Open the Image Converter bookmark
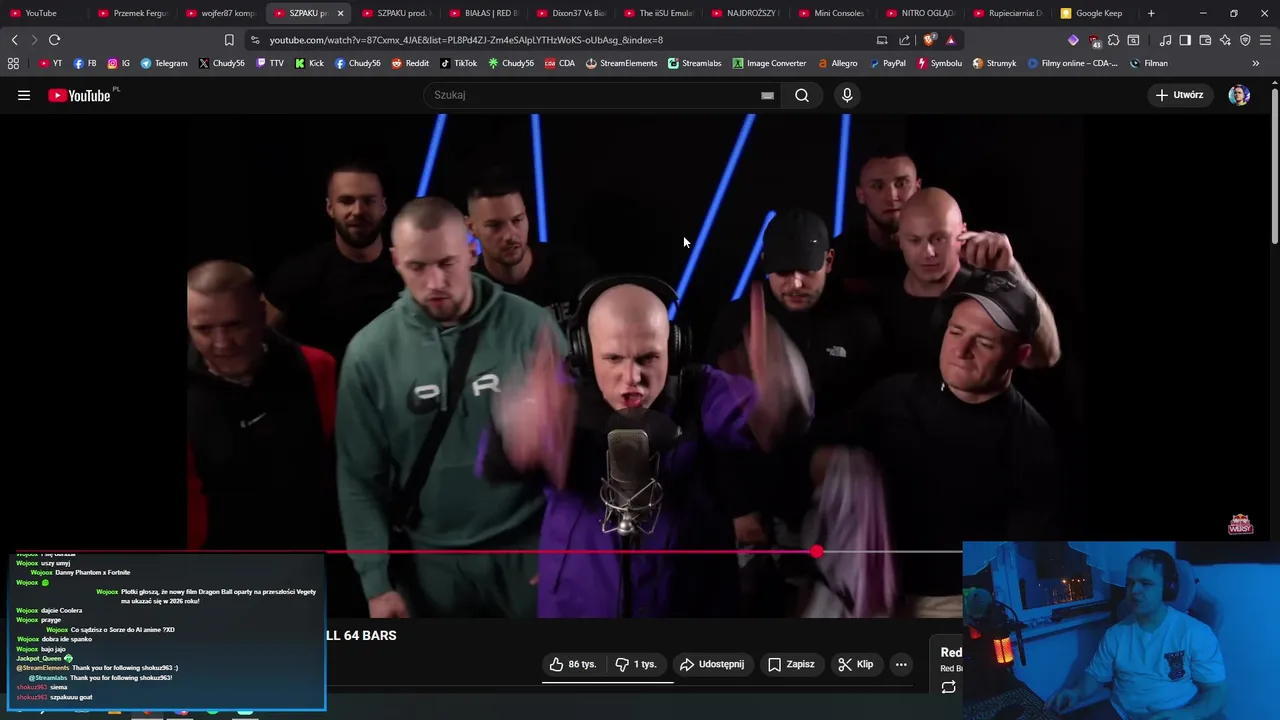 point(769,63)
